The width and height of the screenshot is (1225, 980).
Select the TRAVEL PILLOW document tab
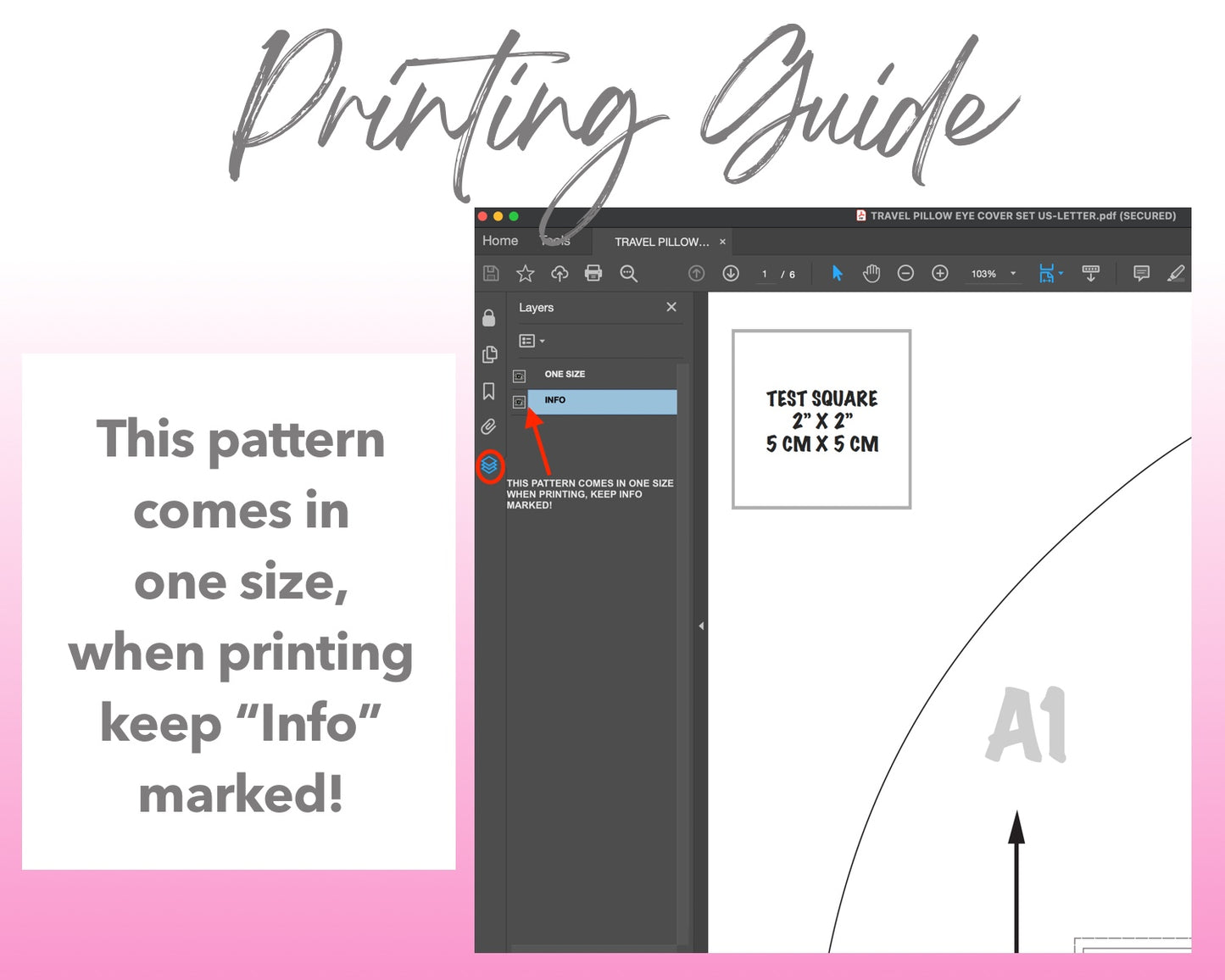click(x=661, y=242)
